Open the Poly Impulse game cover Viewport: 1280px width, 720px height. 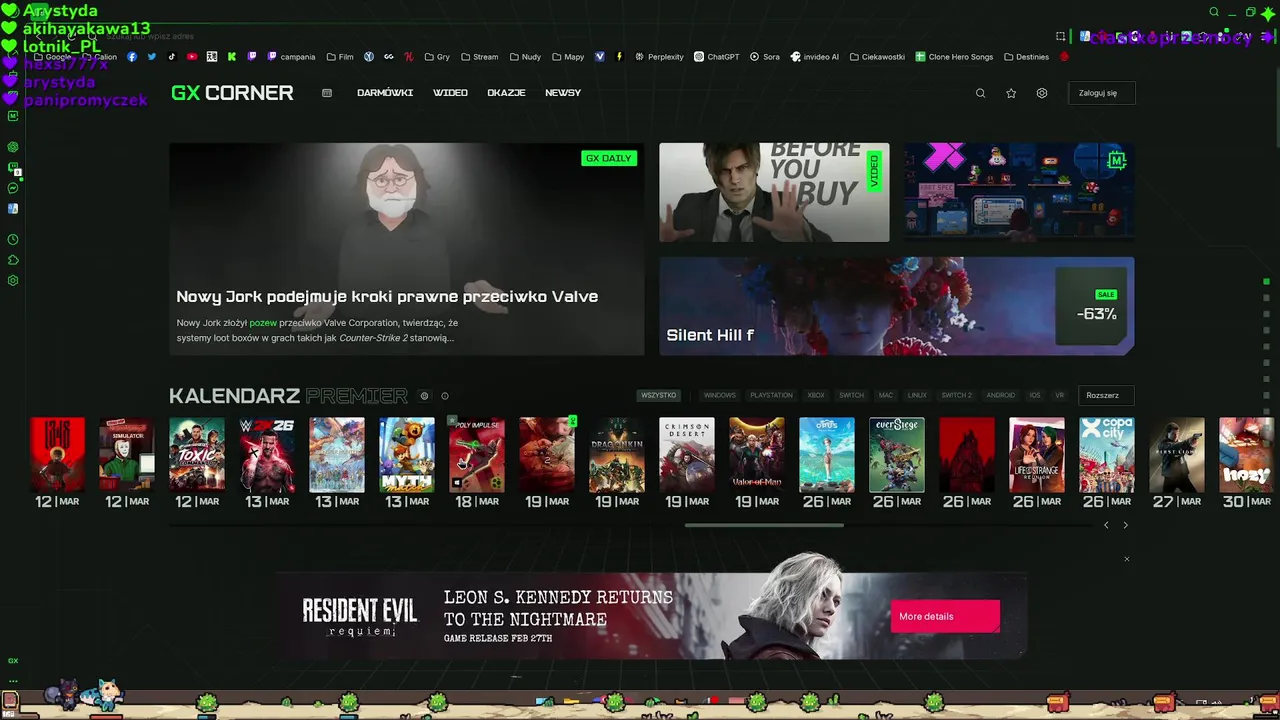tap(477, 455)
